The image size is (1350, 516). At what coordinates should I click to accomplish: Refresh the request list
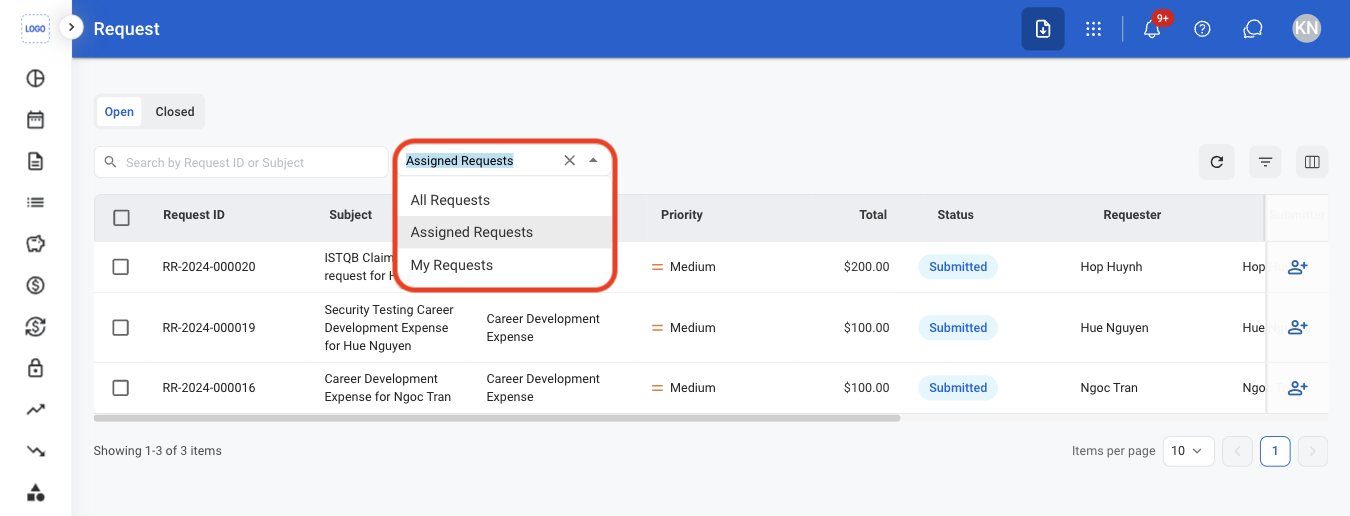coord(1216,162)
